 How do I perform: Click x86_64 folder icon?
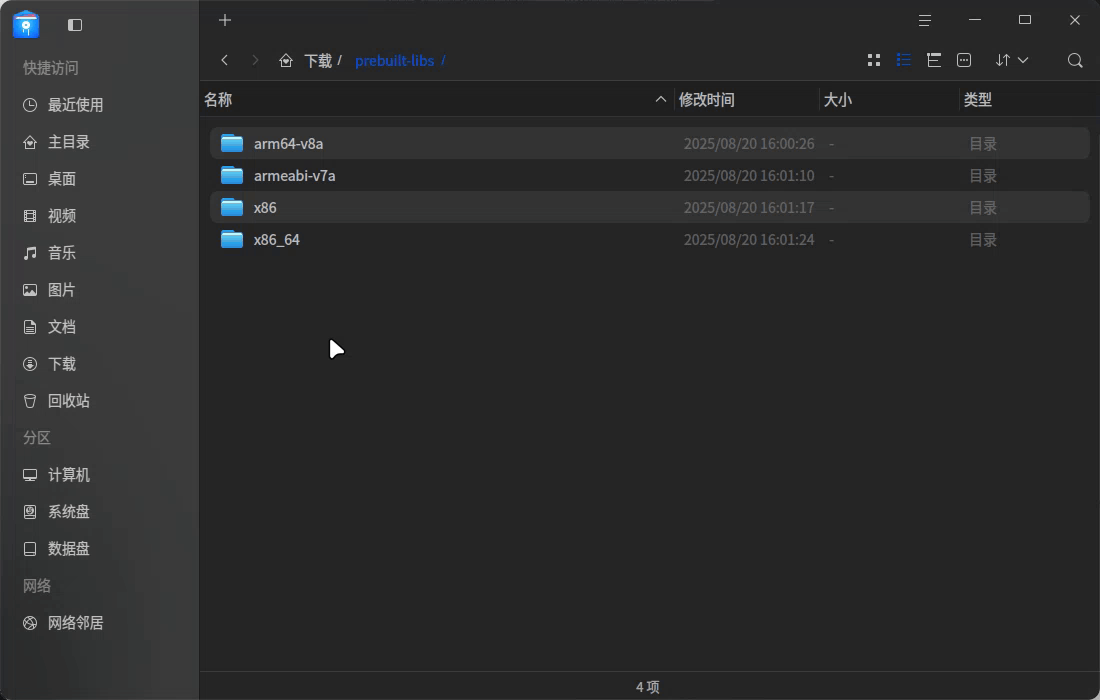tap(232, 239)
